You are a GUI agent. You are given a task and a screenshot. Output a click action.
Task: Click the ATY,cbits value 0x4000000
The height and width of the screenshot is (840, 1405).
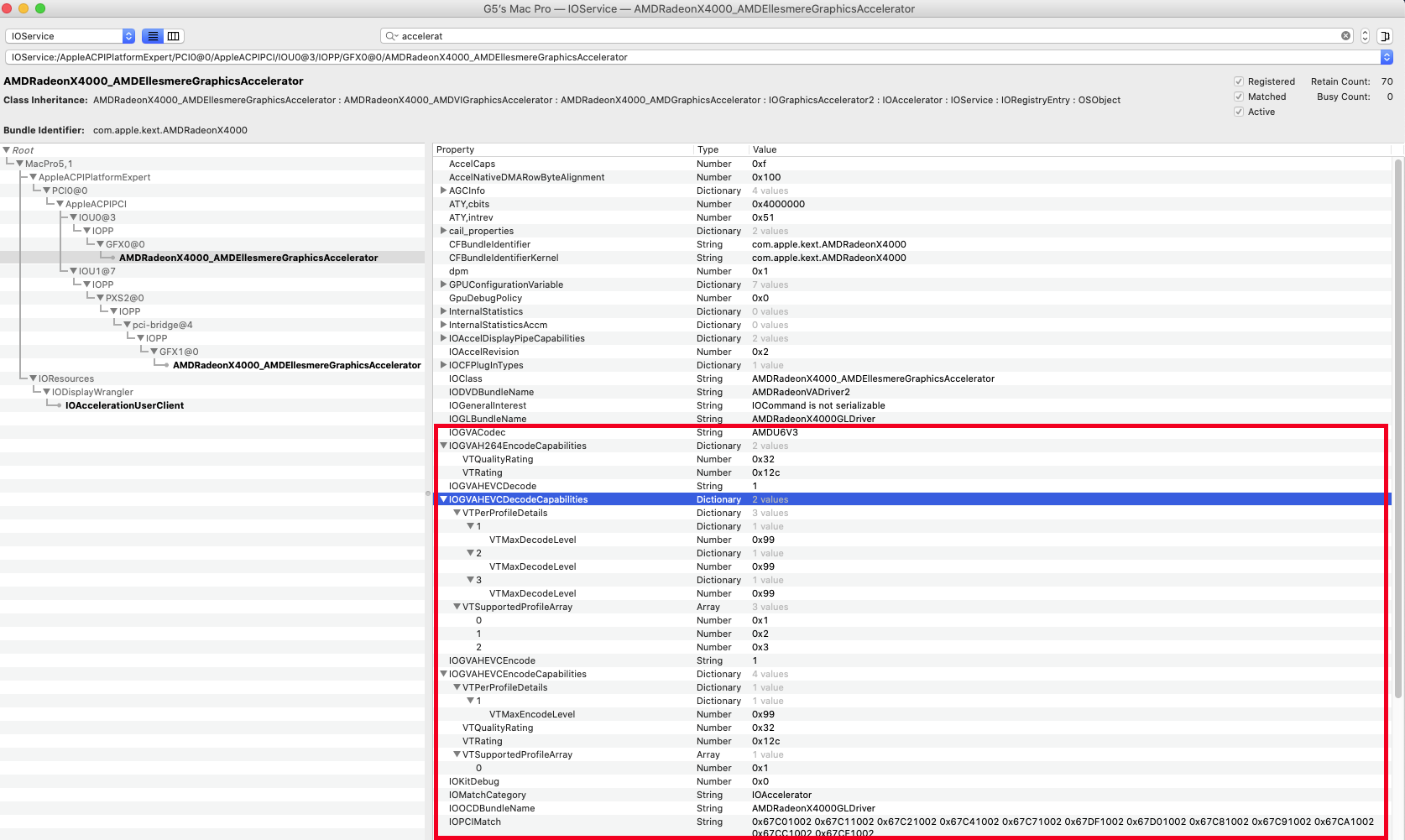778,204
